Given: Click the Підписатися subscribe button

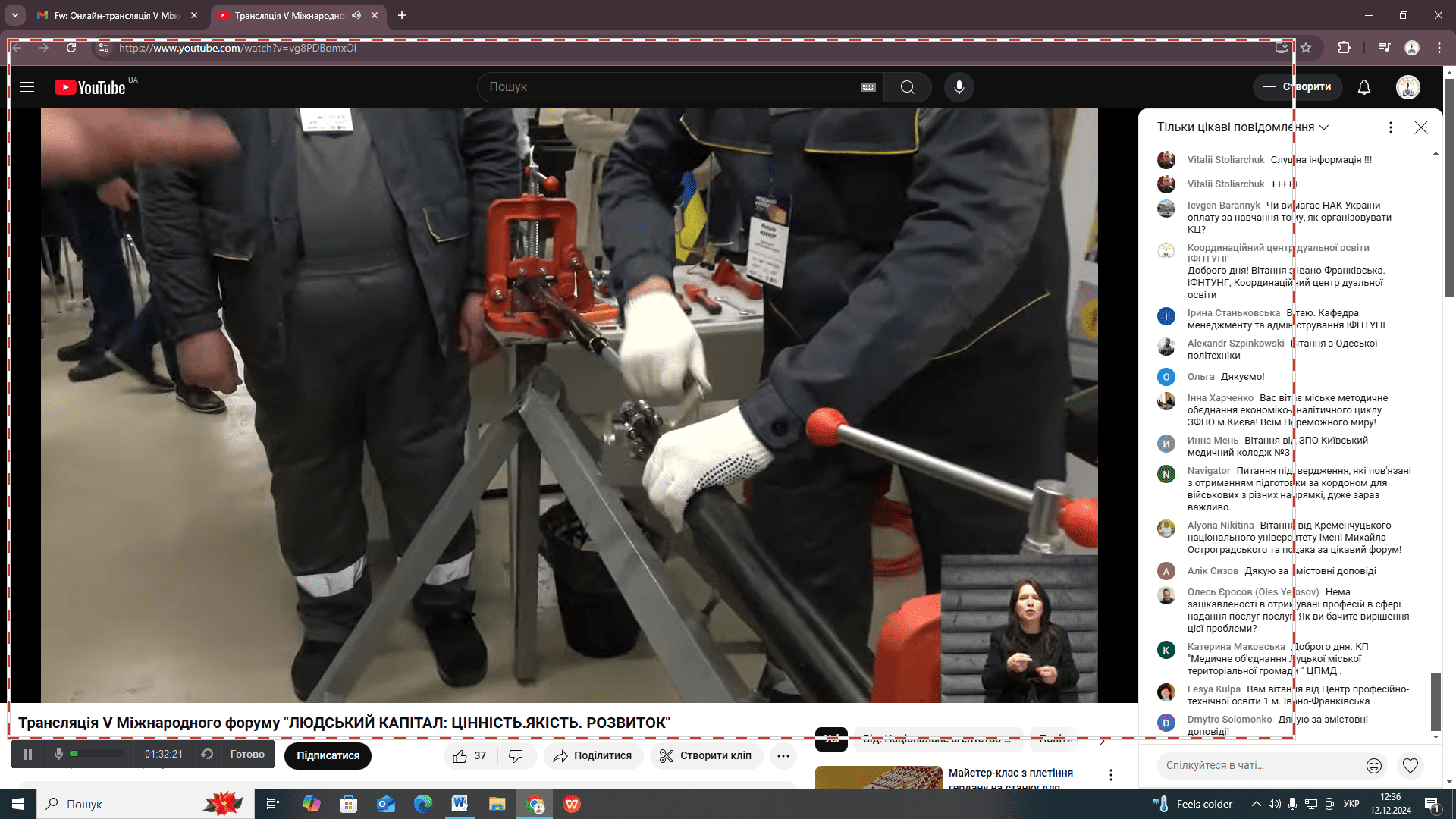Looking at the screenshot, I should pyautogui.click(x=328, y=756).
